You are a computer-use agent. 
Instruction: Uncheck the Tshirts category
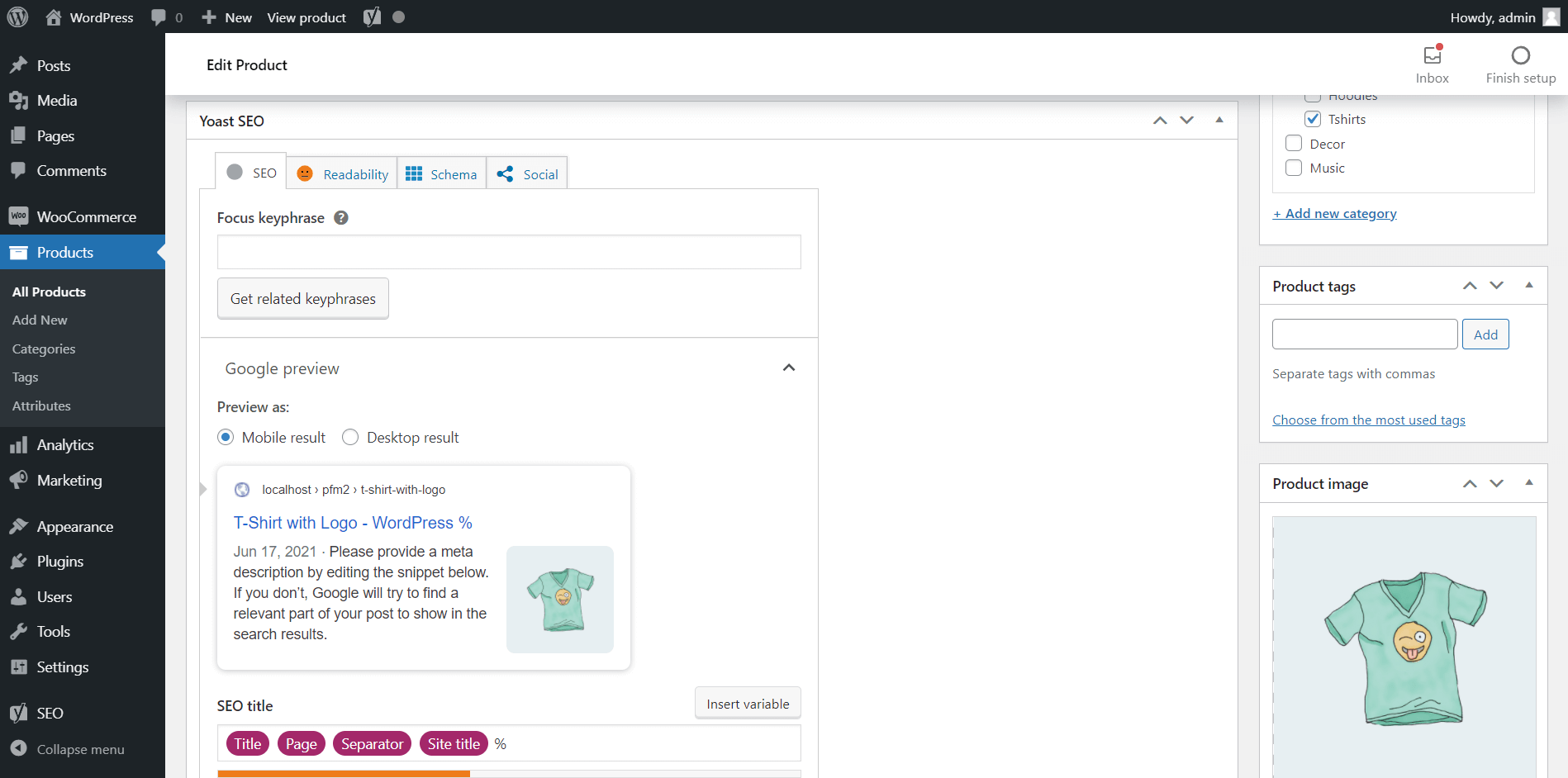pyautogui.click(x=1313, y=119)
